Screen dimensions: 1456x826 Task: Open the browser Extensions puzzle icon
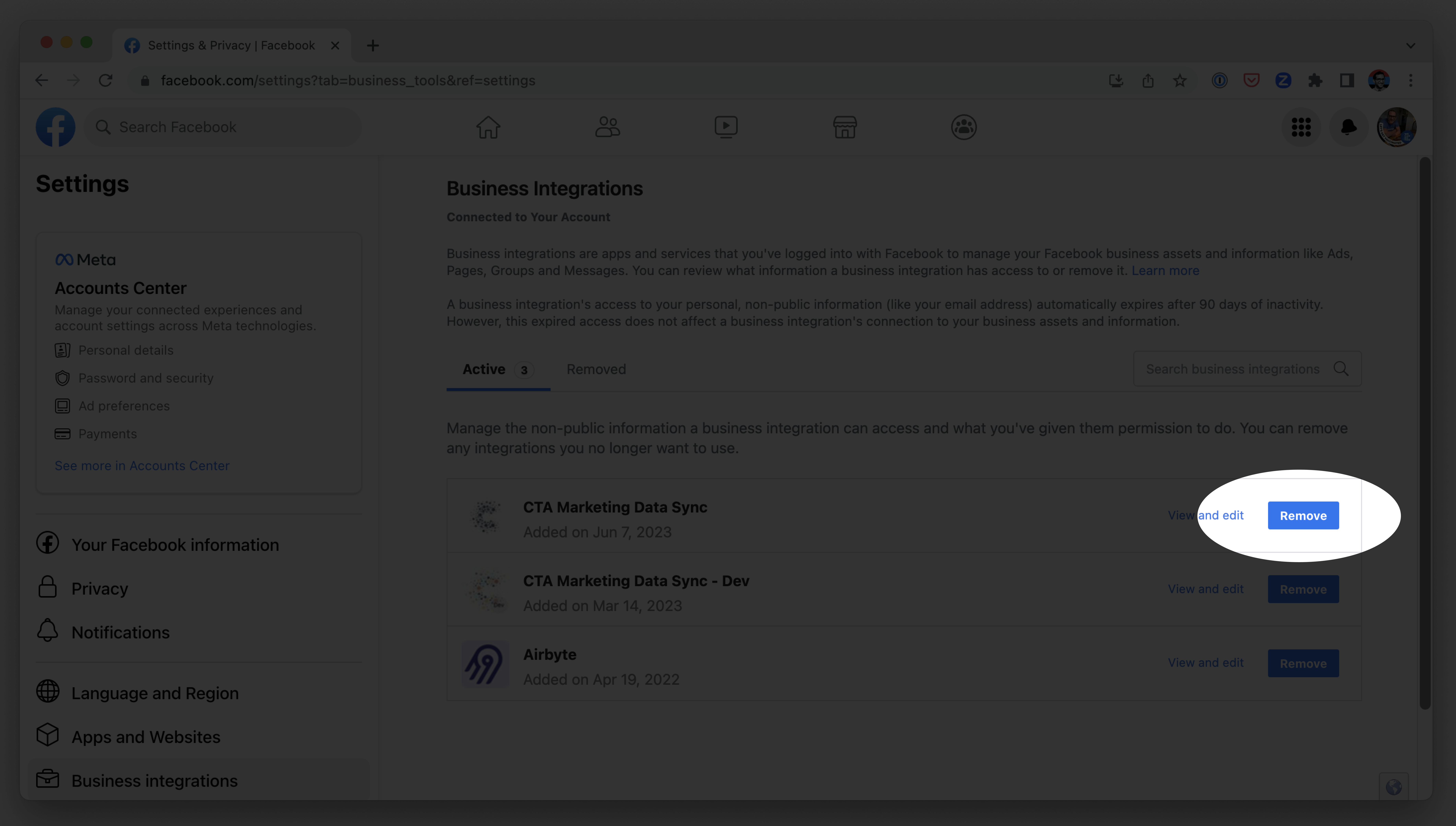click(1315, 80)
